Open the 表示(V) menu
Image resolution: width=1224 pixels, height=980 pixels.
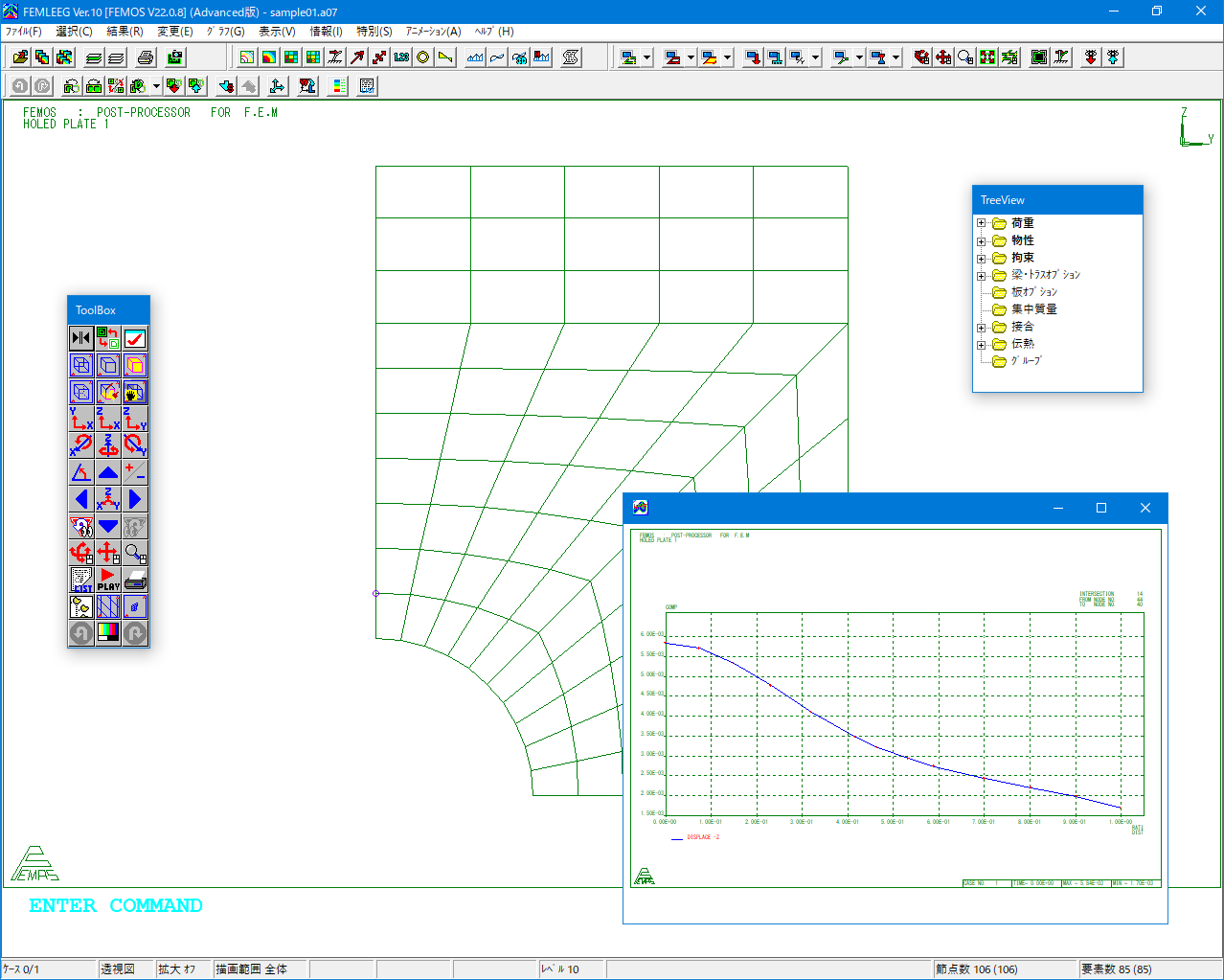tap(277, 32)
